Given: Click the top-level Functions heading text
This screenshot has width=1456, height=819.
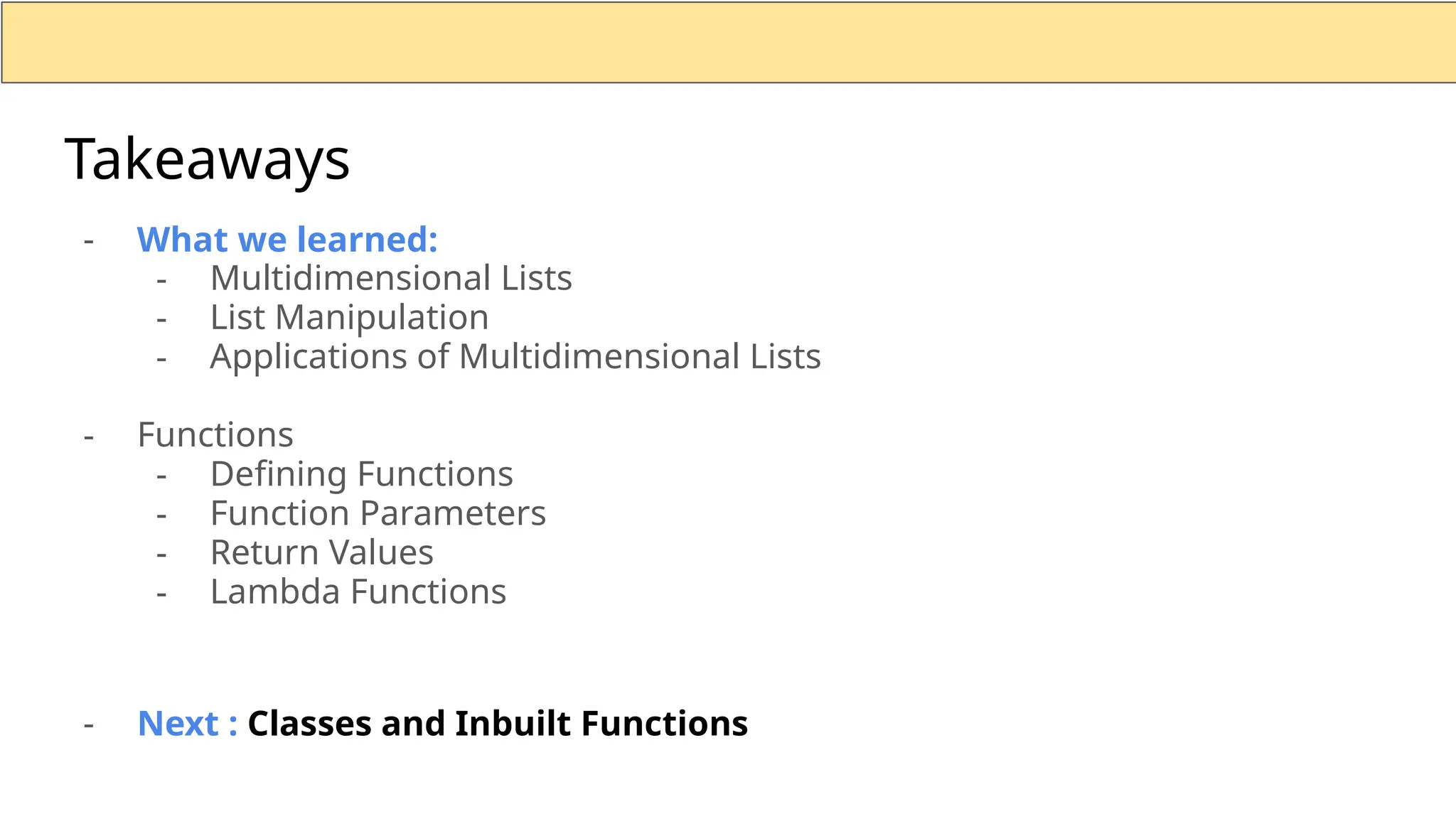Looking at the screenshot, I should (215, 434).
